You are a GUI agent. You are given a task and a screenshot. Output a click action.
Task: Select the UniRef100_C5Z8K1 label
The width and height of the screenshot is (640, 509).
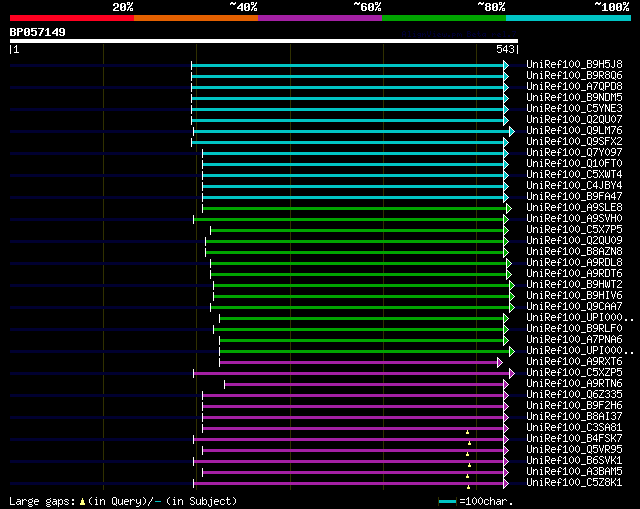coord(574,483)
